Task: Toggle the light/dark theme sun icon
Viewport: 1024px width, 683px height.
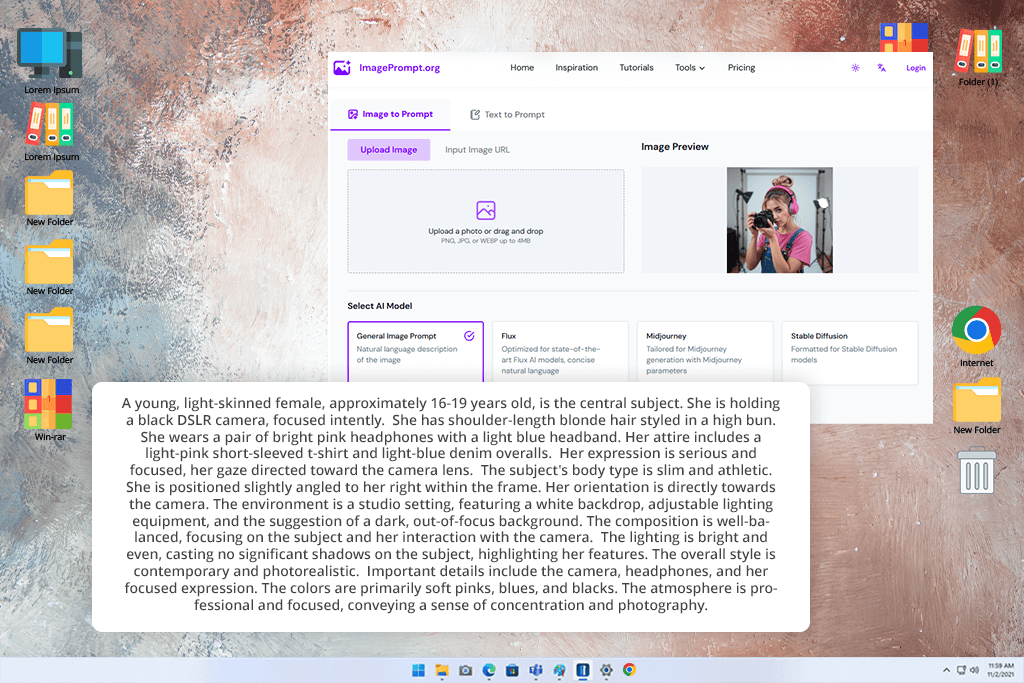Action: [856, 68]
